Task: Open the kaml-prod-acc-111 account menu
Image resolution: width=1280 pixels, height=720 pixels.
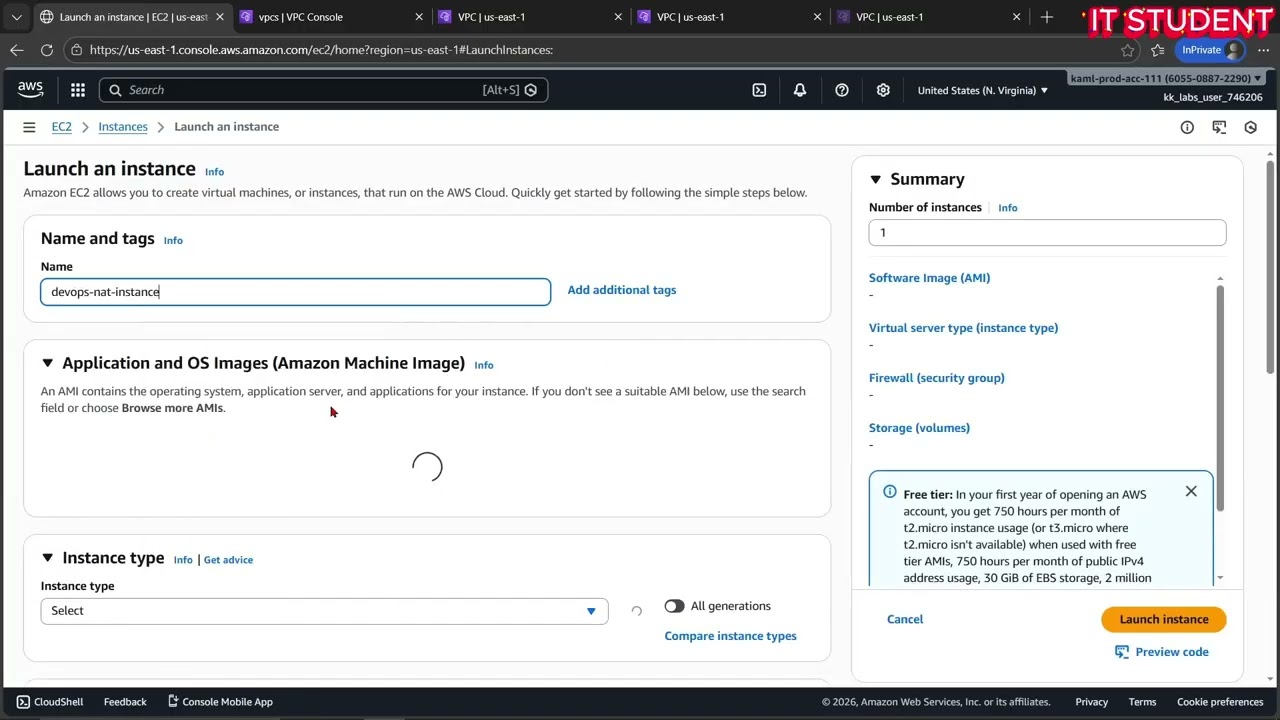Action: tap(1166, 78)
